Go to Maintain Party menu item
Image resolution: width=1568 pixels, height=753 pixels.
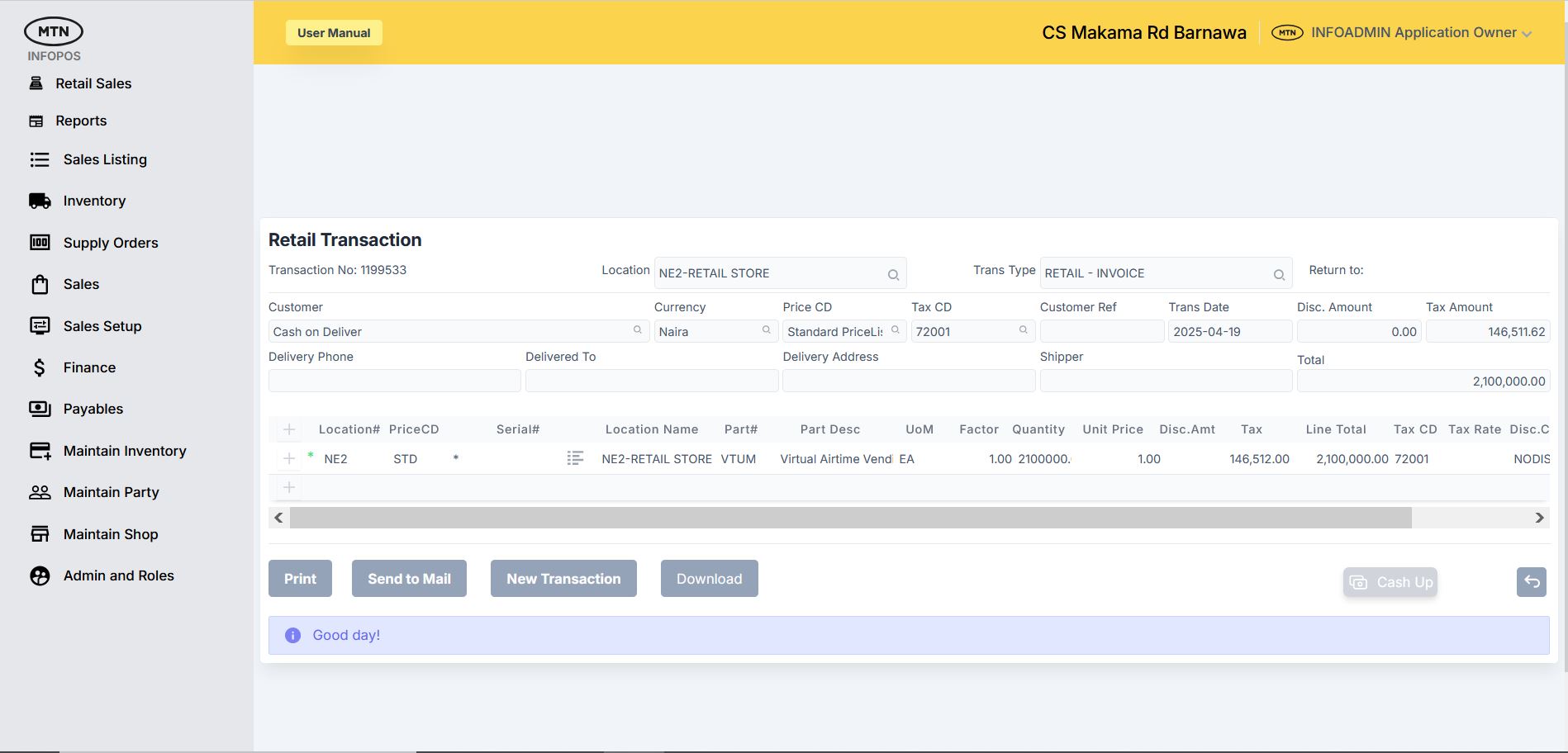pos(111,492)
